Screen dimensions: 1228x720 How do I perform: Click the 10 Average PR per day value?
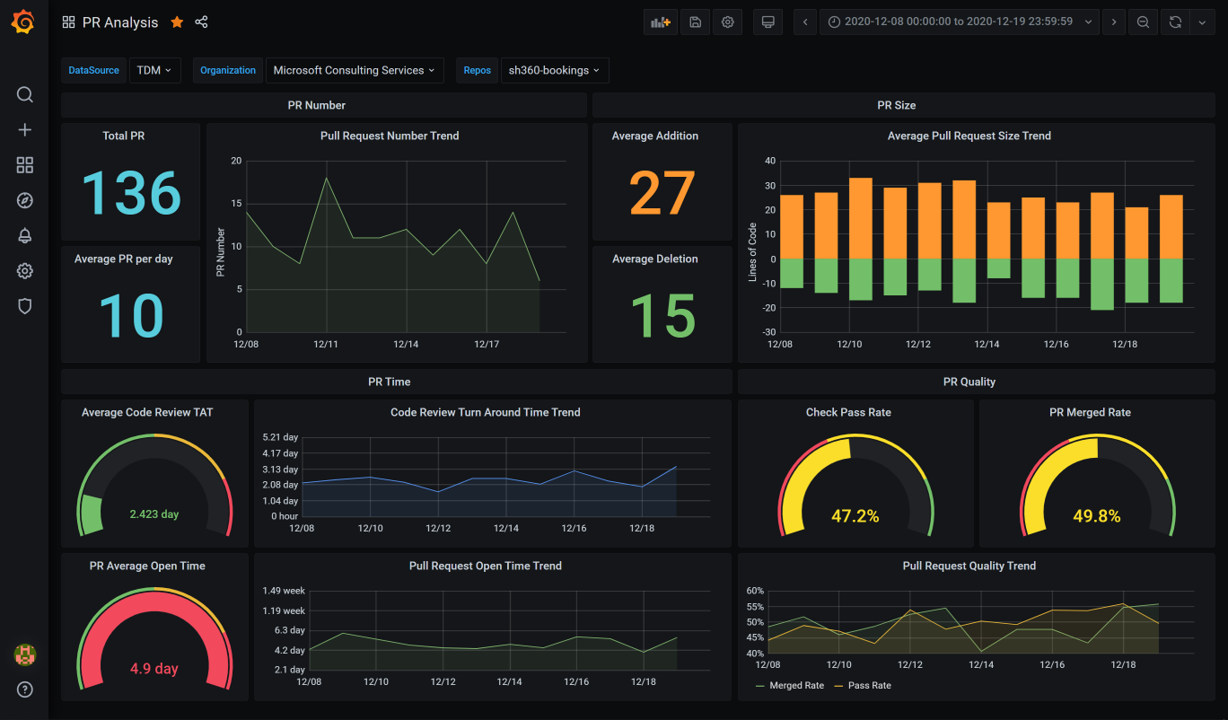click(x=131, y=316)
